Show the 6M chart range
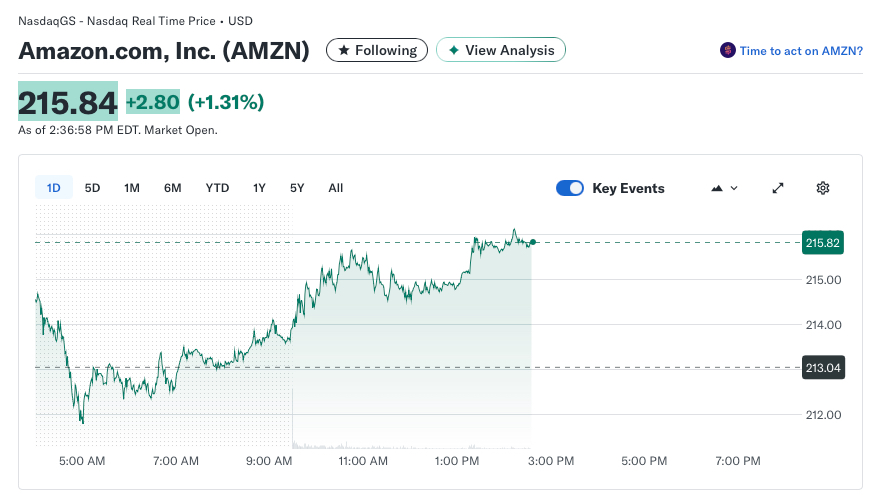This screenshot has height=495, width=870. click(173, 188)
